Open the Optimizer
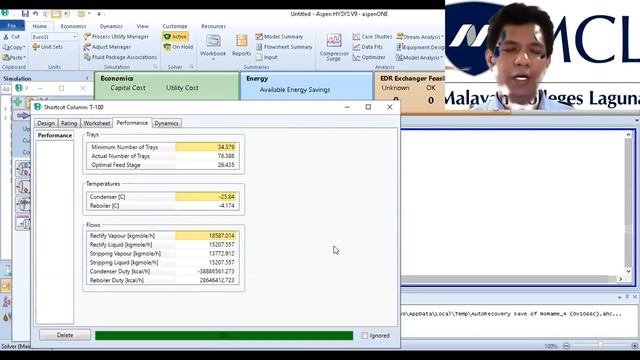Viewport: 640px width, 360px height. pos(369,58)
